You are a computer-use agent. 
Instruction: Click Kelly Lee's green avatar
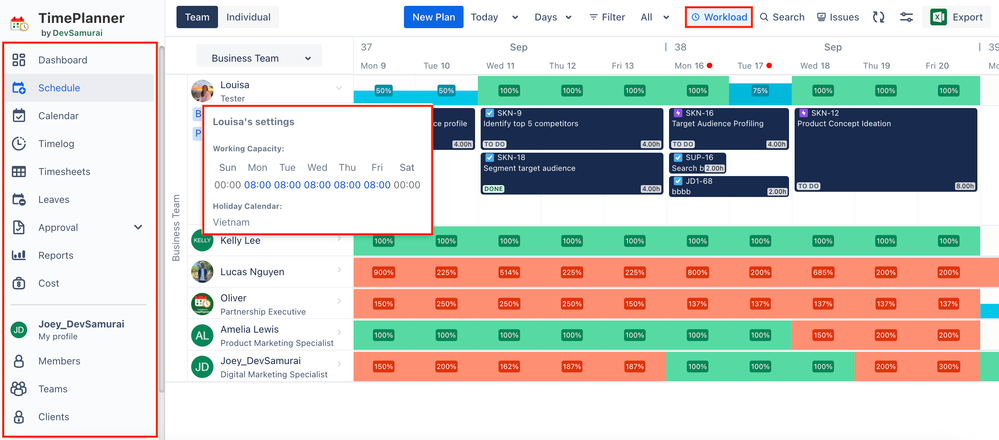(202, 241)
